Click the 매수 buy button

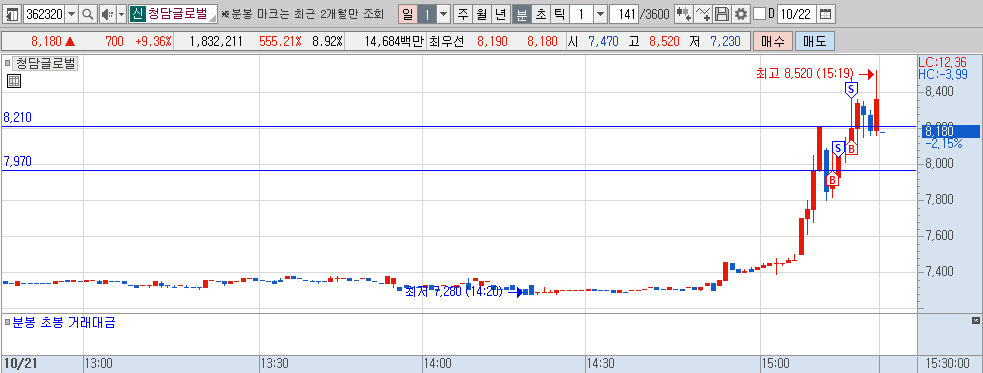pos(773,42)
